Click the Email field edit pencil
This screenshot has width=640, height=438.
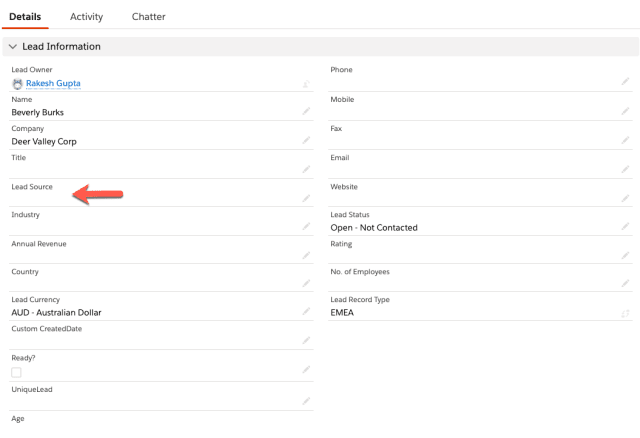point(625,169)
